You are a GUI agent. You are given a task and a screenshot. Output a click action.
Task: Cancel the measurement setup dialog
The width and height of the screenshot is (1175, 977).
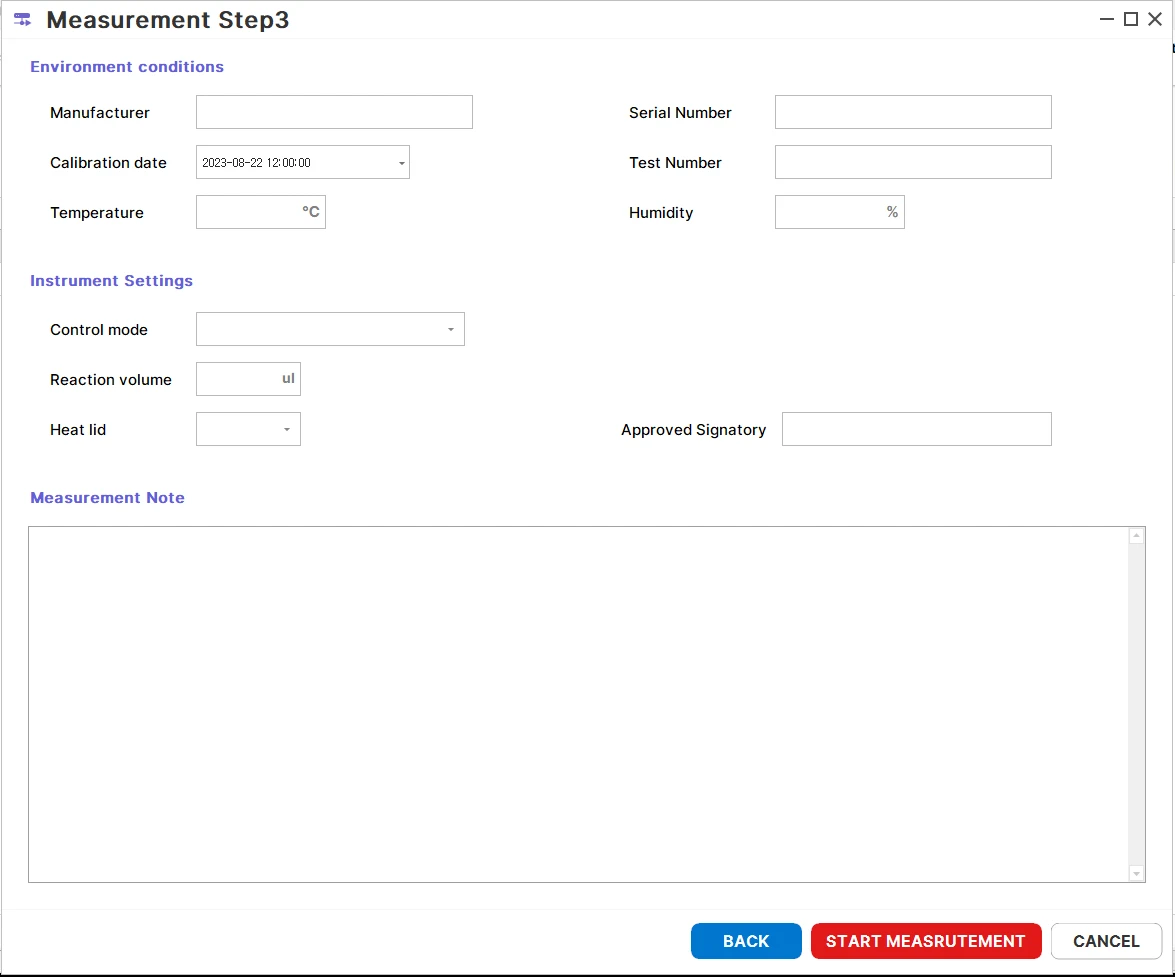click(x=1106, y=941)
